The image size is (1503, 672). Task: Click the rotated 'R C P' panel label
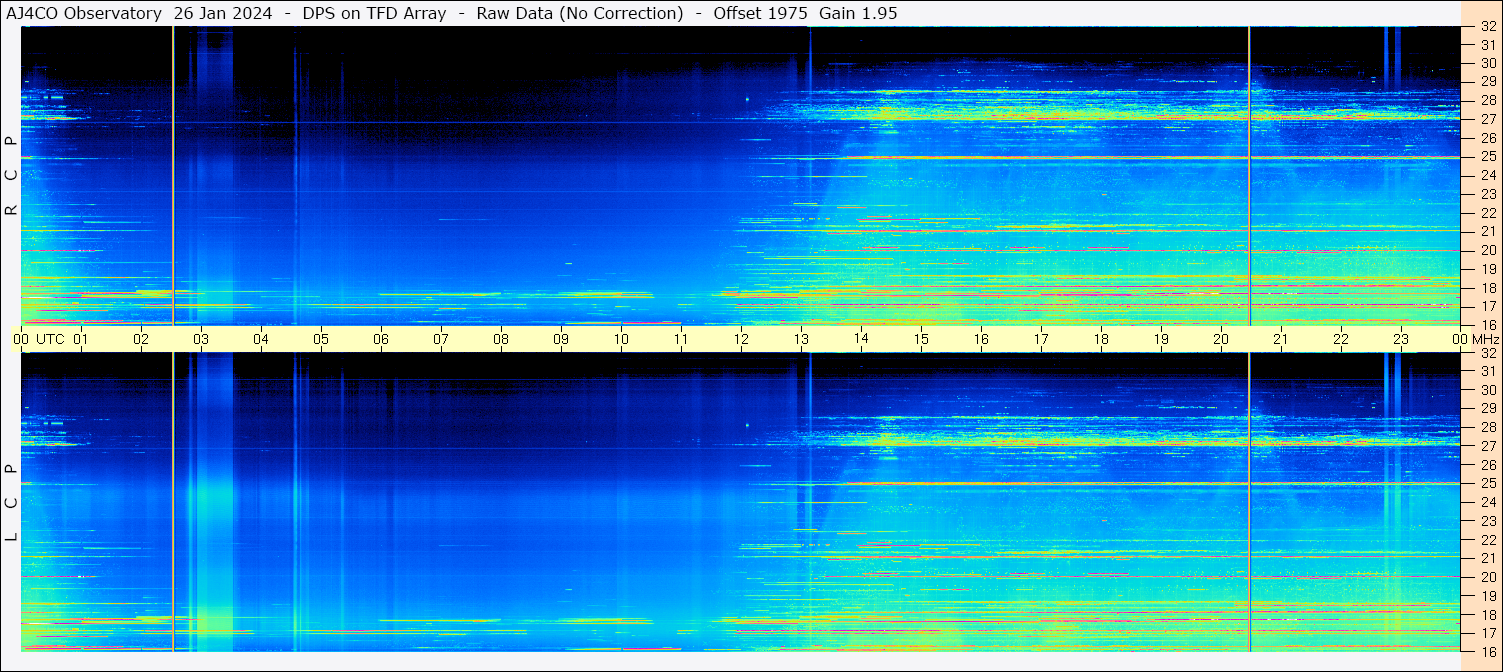(11, 175)
